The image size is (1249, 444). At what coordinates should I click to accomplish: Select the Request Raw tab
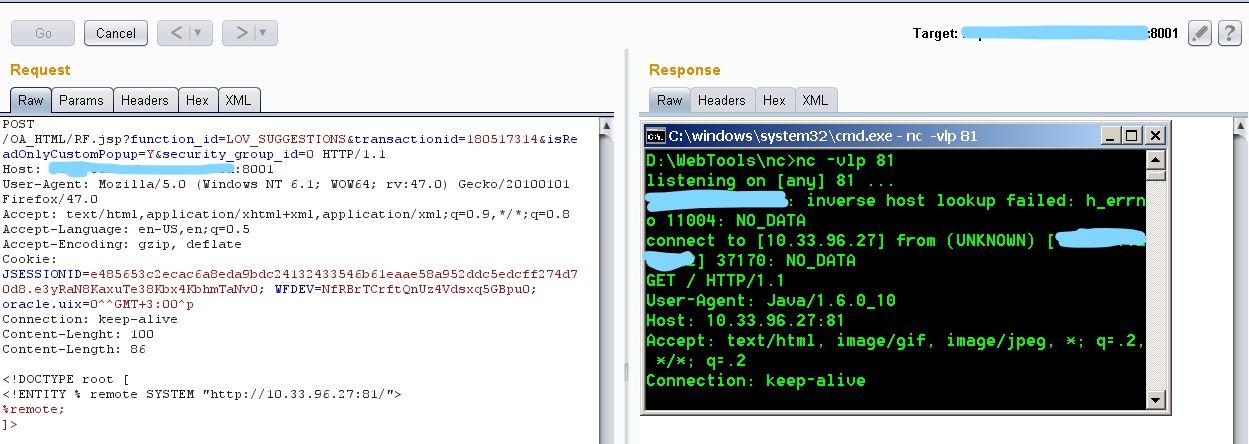(x=31, y=100)
